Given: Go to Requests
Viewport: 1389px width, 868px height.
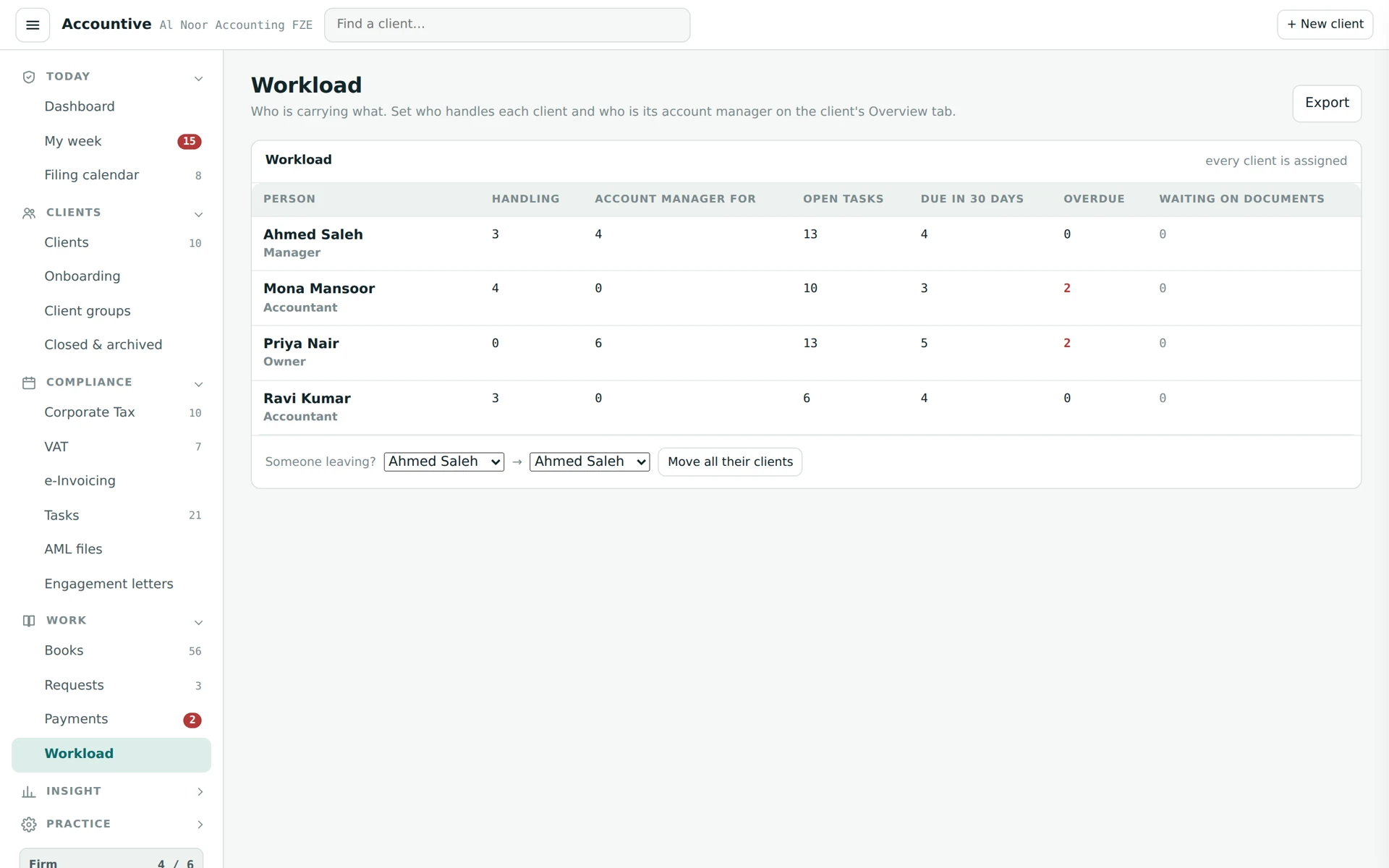Looking at the screenshot, I should 111,685.
